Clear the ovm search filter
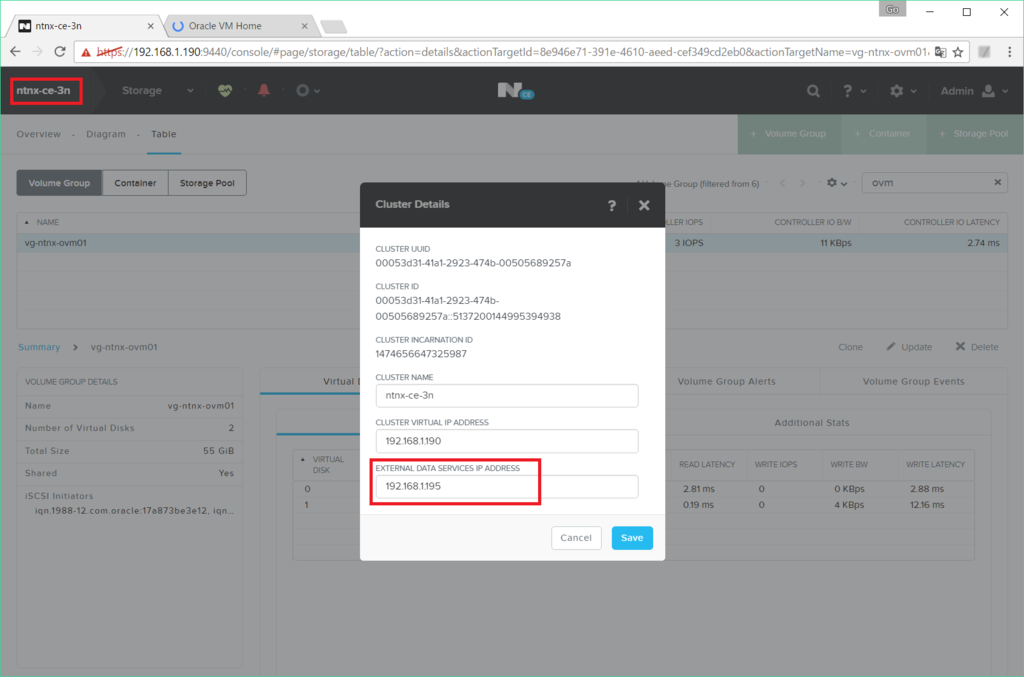The height and width of the screenshot is (677, 1024). click(x=998, y=183)
